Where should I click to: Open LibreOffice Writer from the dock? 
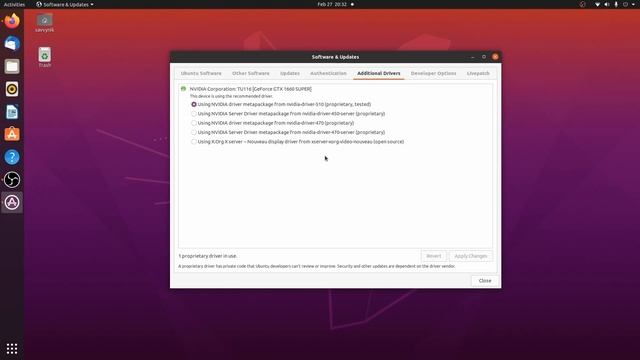tap(12, 112)
